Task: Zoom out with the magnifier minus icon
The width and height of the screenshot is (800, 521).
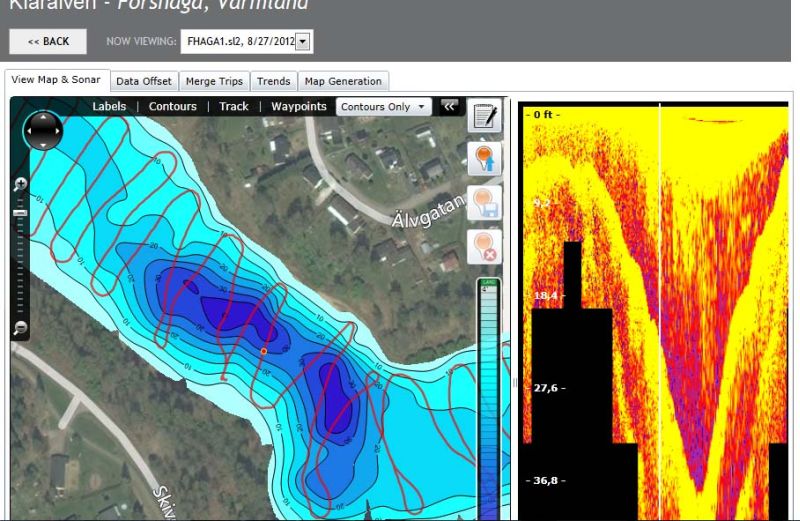Action: point(20,329)
